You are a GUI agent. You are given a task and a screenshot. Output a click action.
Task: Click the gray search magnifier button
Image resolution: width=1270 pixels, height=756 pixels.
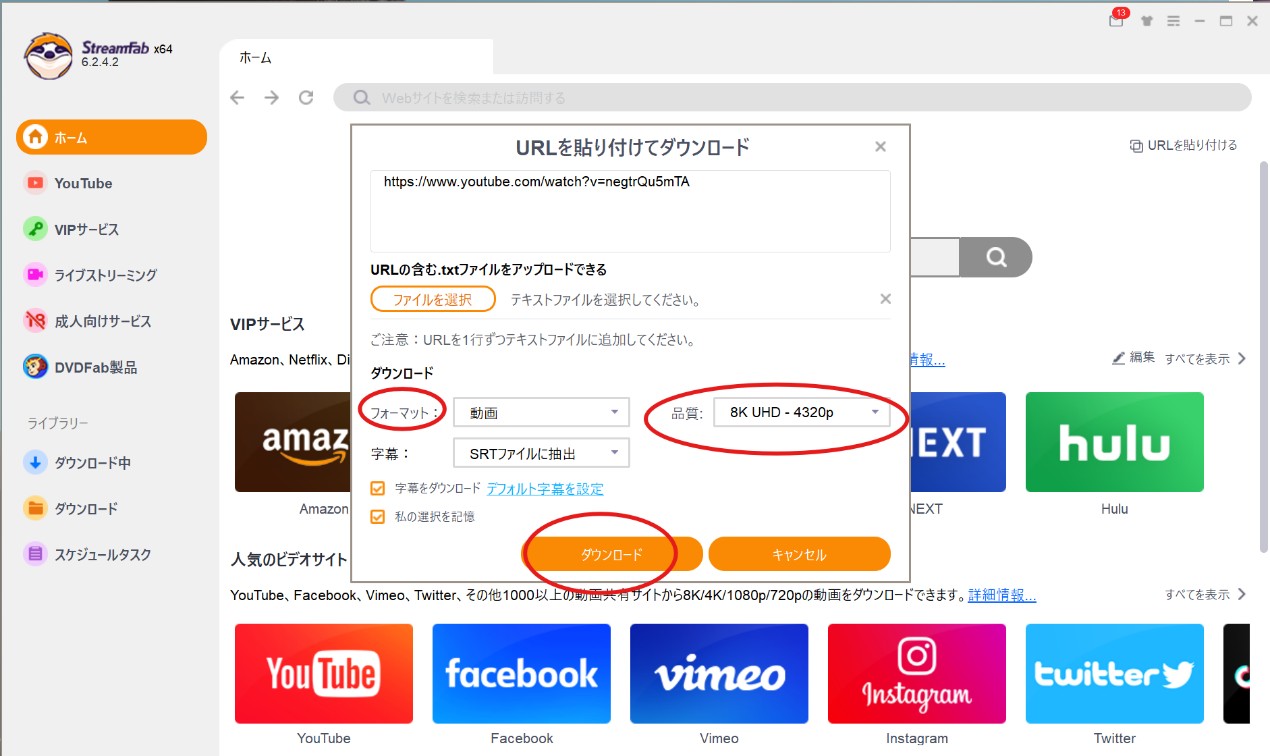pos(996,257)
